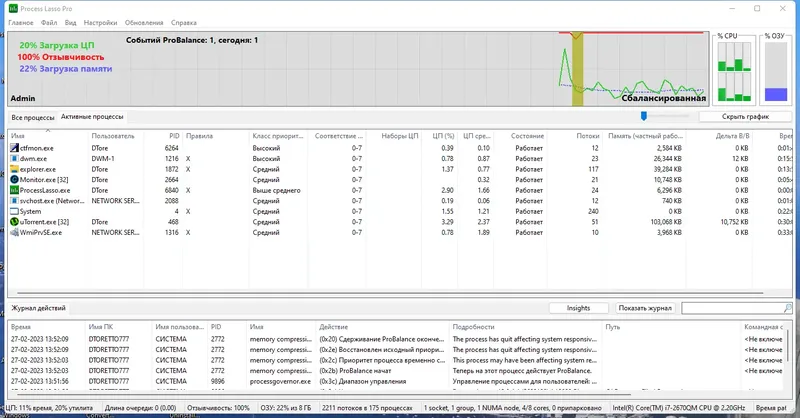Click the Отзывчивость: 100% status bar entry
Screen dimensions: 800x418
(x=218, y=408)
